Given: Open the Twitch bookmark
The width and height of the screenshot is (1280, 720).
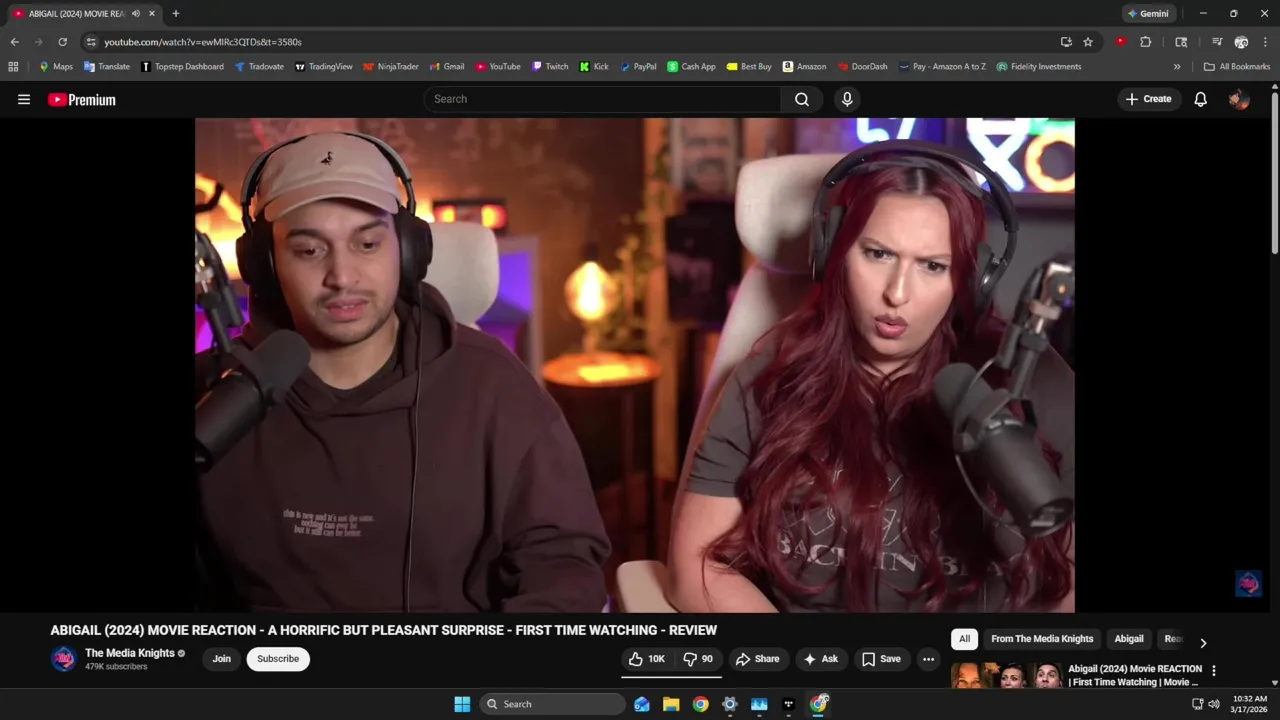Looking at the screenshot, I should tap(550, 67).
